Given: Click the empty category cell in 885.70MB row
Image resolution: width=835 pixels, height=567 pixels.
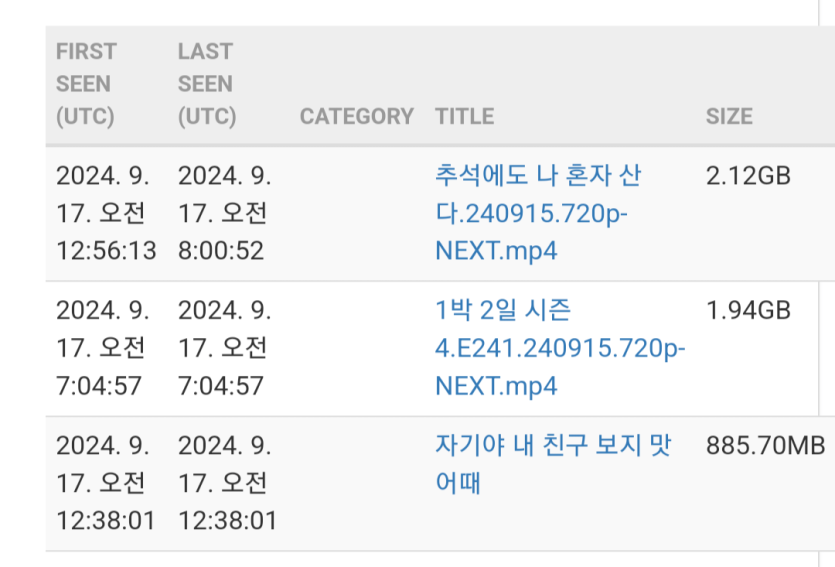Looking at the screenshot, I should (357, 483).
